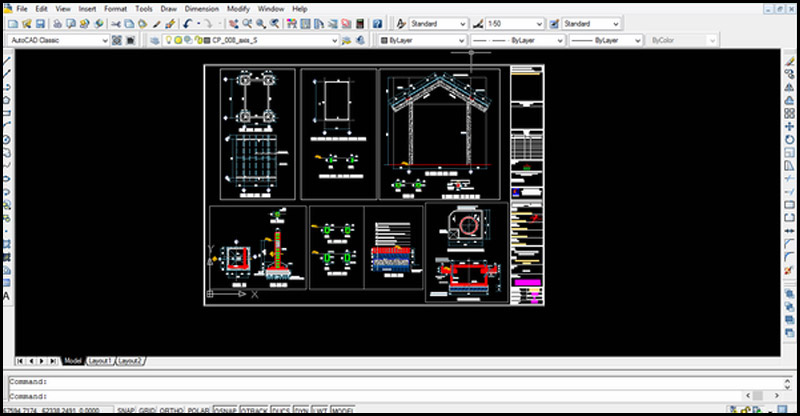Jump to first layout tab arrow
Viewport: 800px width, 416px height.
[x=20, y=361]
